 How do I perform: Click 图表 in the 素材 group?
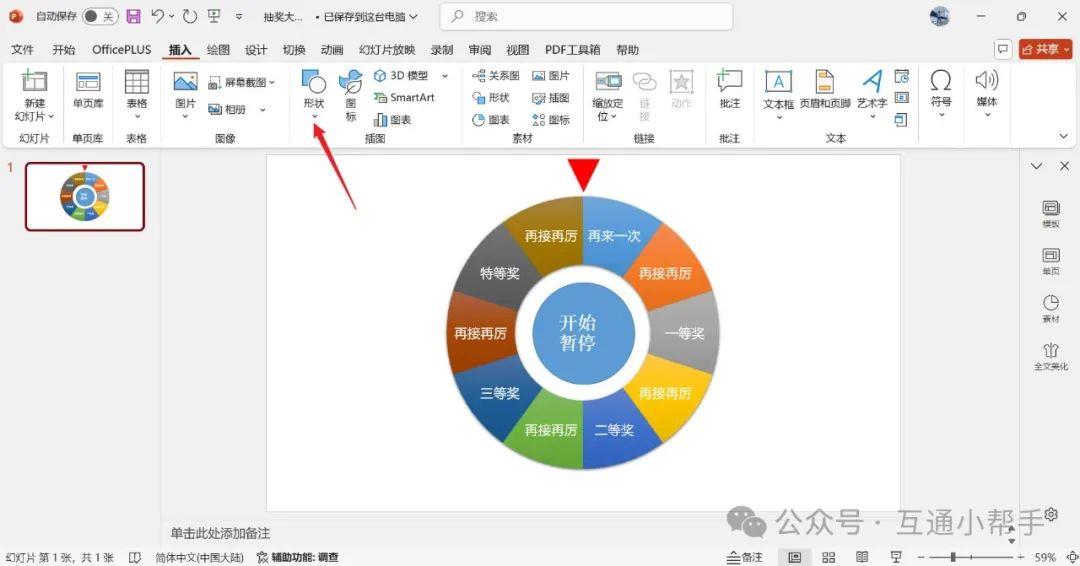(491, 119)
